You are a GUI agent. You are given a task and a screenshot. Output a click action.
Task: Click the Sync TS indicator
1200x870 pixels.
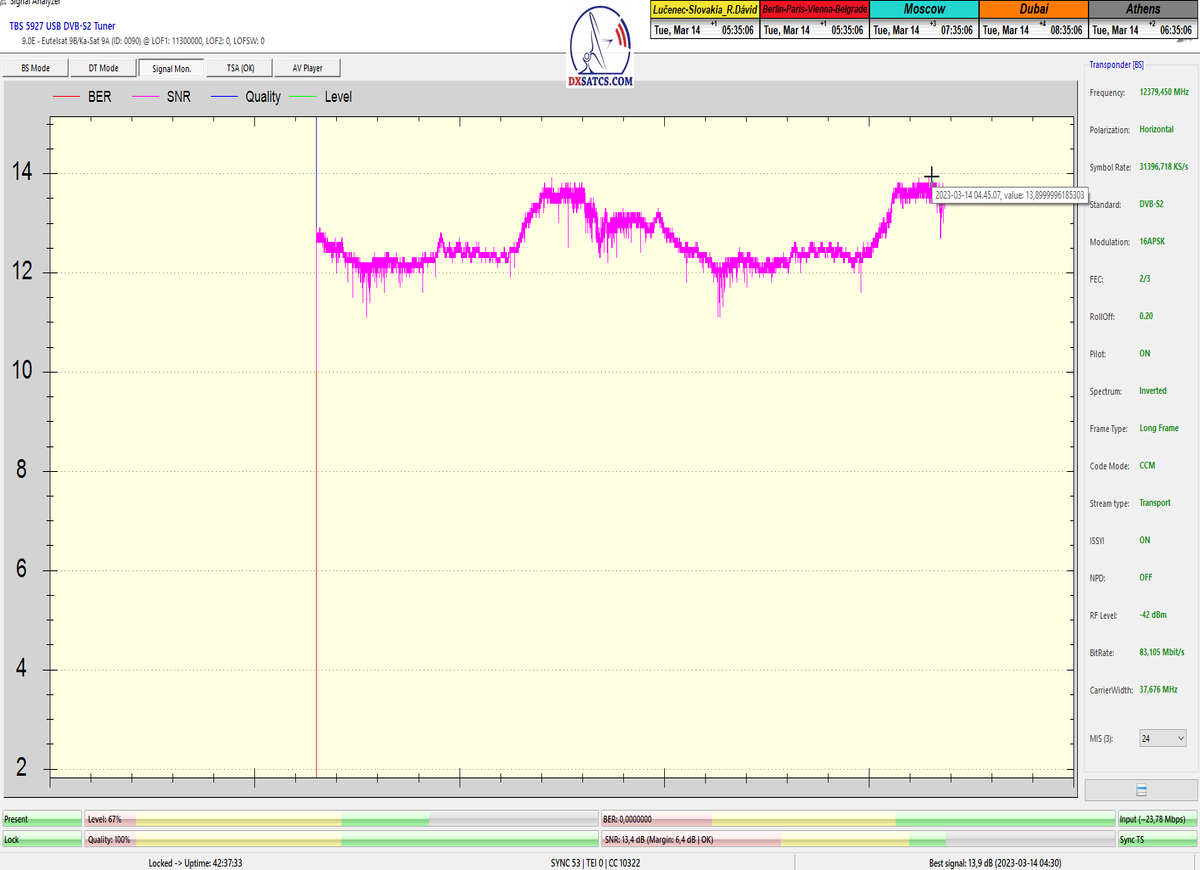[x=1157, y=840]
